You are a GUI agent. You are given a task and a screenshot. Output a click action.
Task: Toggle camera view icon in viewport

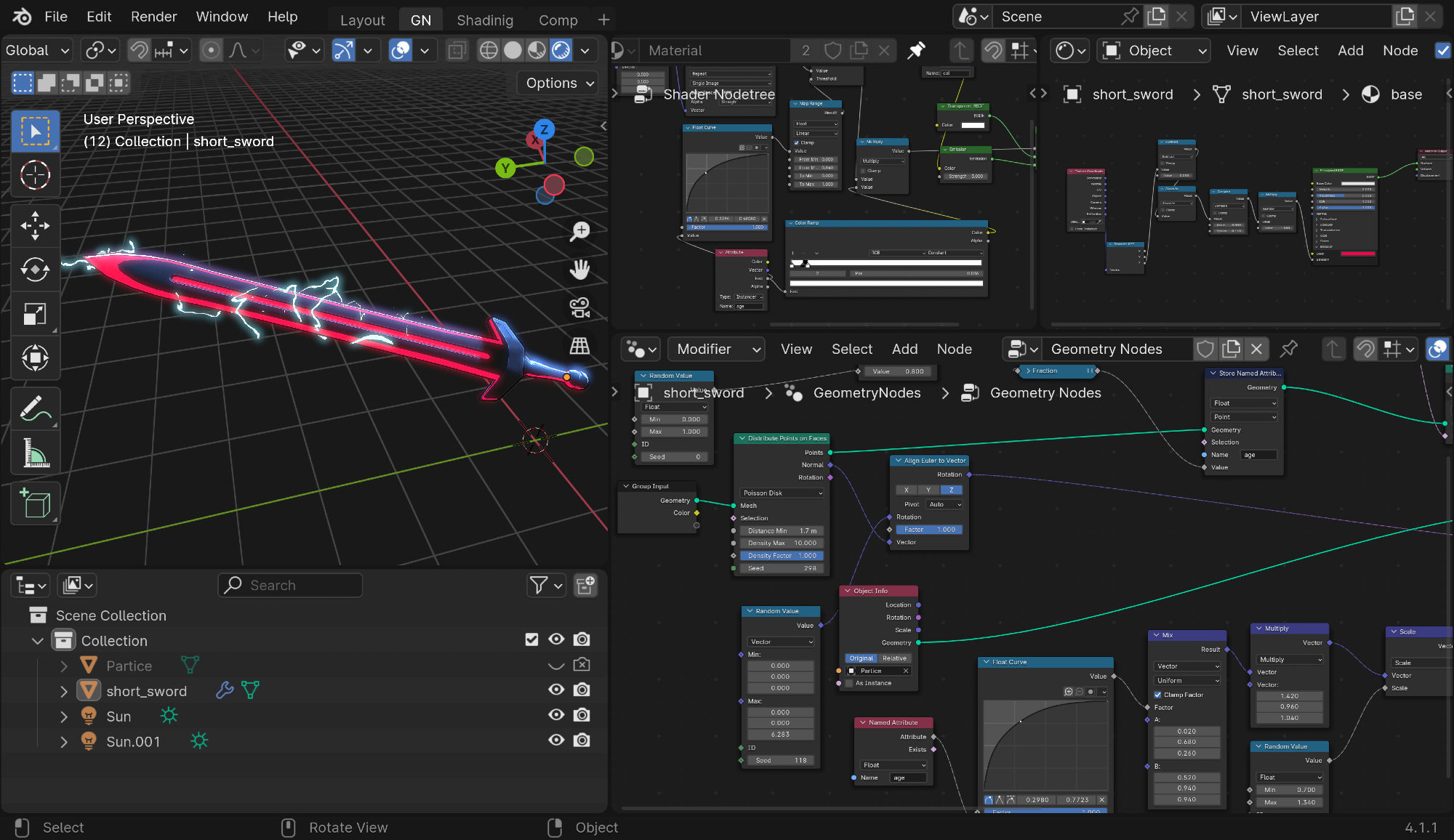579,308
